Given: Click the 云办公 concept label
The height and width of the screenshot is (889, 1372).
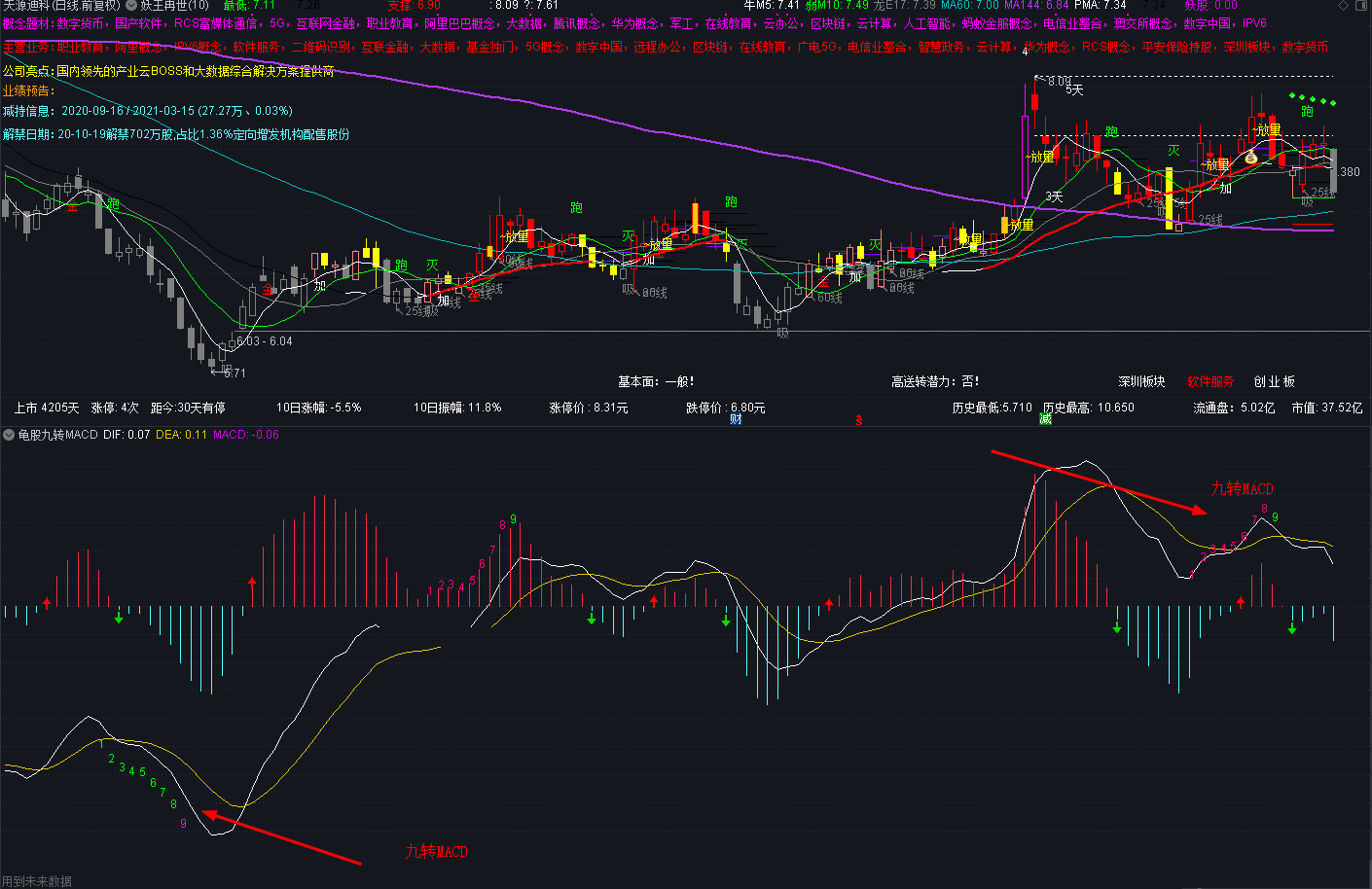Looking at the screenshot, I should 781,23.
